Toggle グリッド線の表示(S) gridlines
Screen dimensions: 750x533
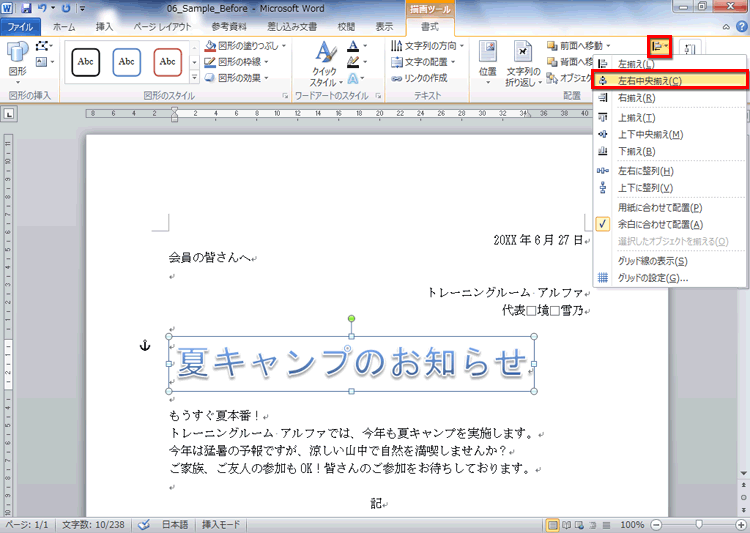pyautogui.click(x=669, y=261)
